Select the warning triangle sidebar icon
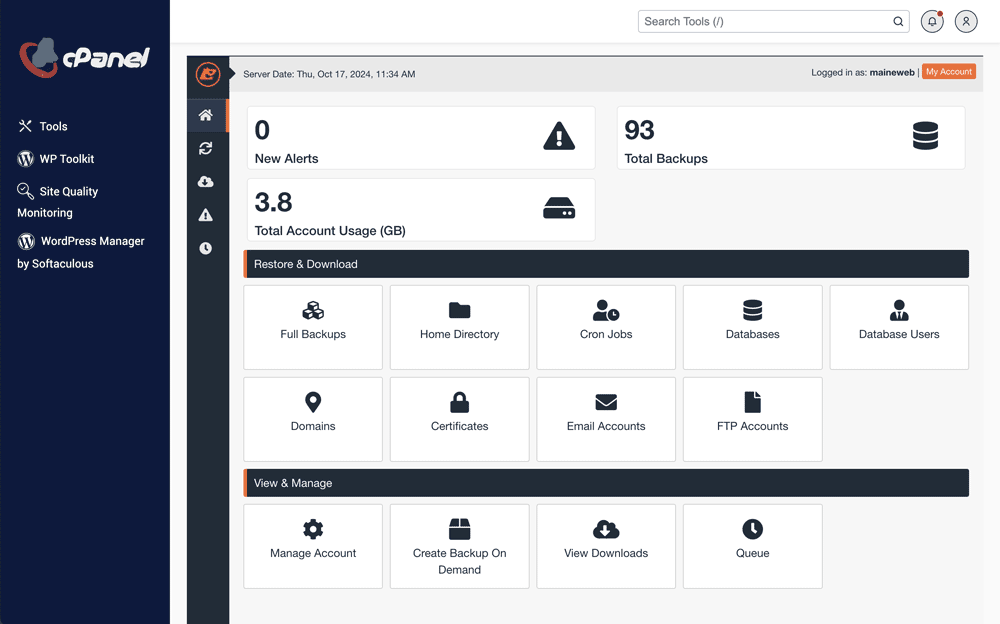Viewport: 1000px width, 624px height. pos(206,215)
